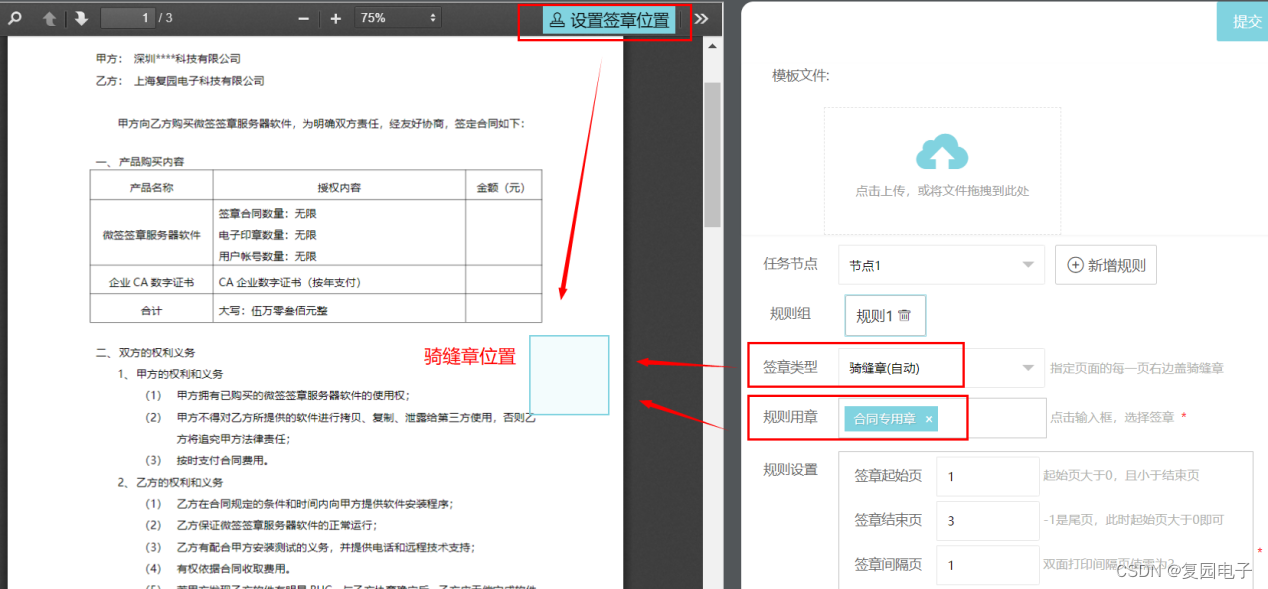Click 微签签章服务器软件 table cell in the document

151,235
